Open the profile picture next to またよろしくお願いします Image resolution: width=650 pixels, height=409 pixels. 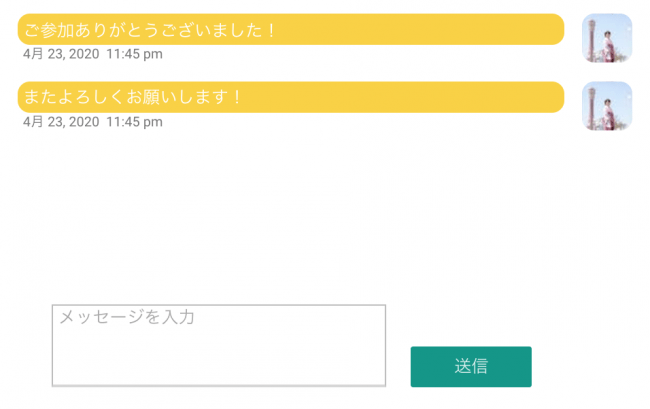(607, 106)
